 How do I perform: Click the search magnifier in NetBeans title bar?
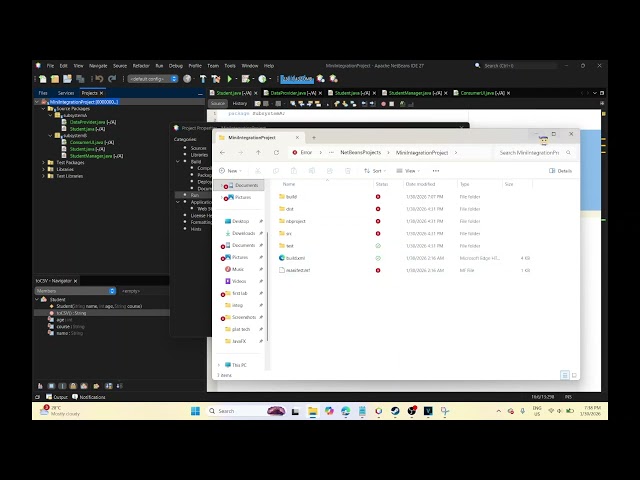point(478,66)
